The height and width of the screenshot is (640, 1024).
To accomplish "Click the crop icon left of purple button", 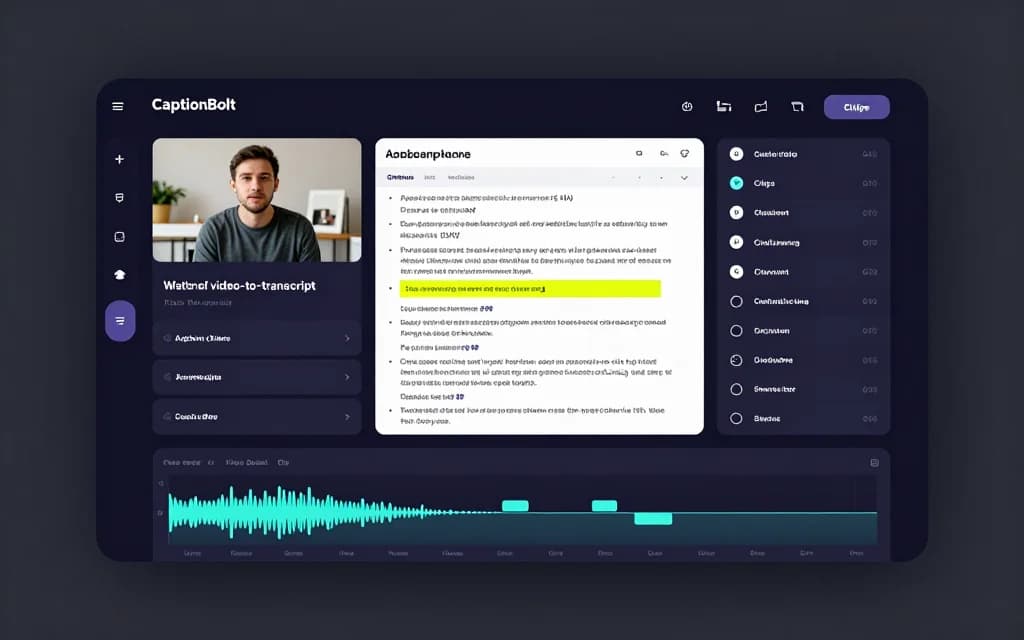I will (x=797, y=106).
